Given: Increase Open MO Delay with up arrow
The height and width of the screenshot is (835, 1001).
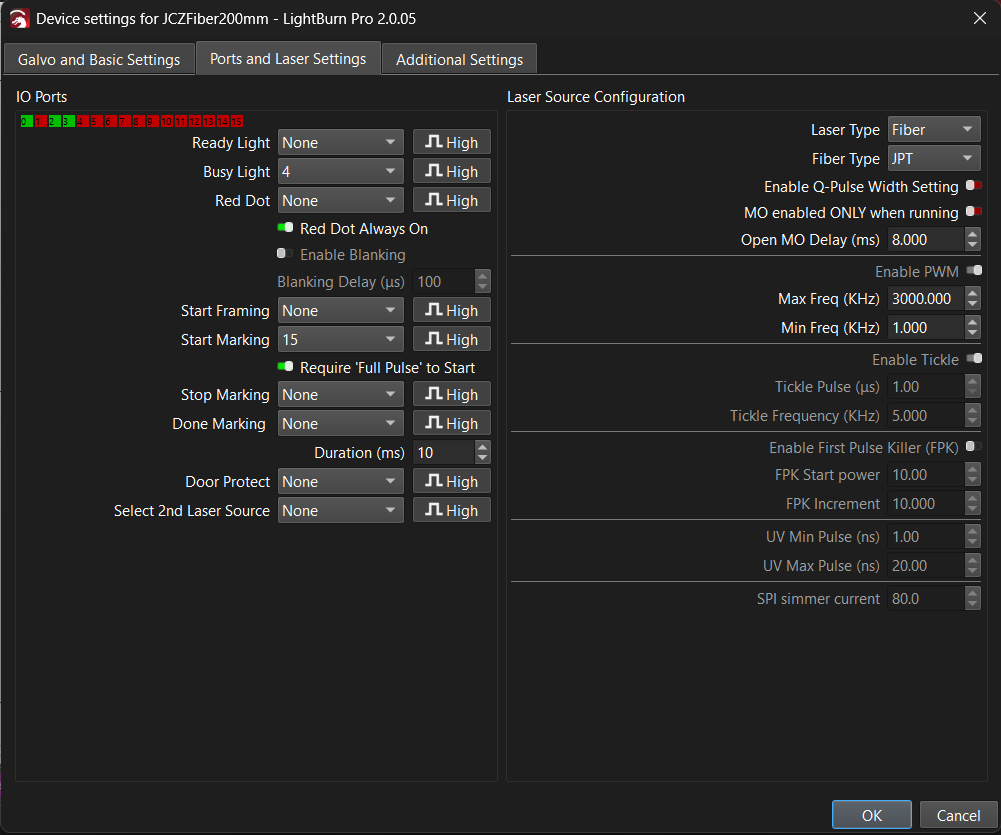Looking at the screenshot, I should (973, 235).
